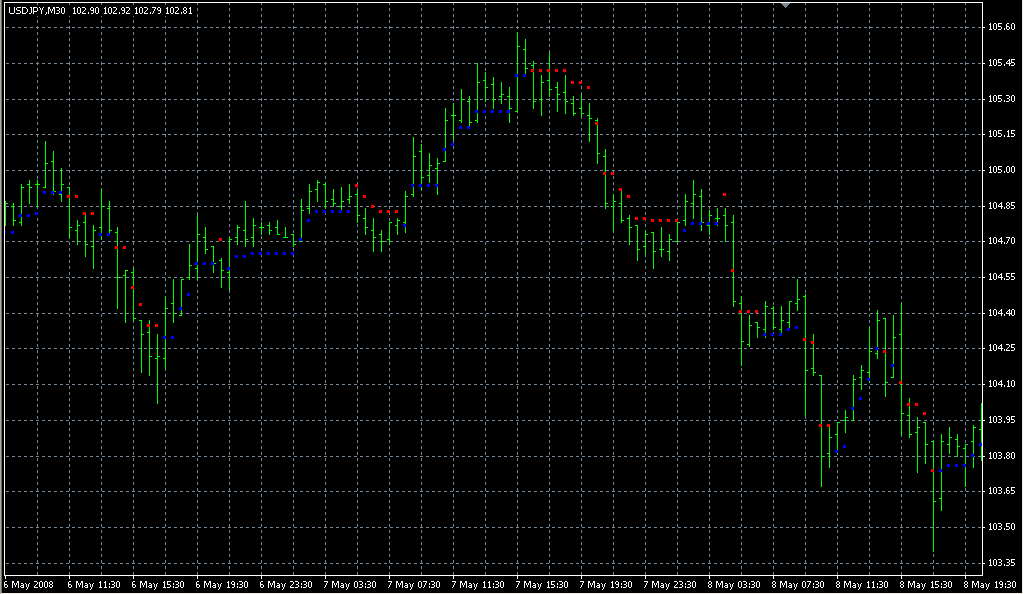Click the 6 May 2008 date label
Image resolution: width=1024 pixels, height=594 pixels.
point(27,584)
